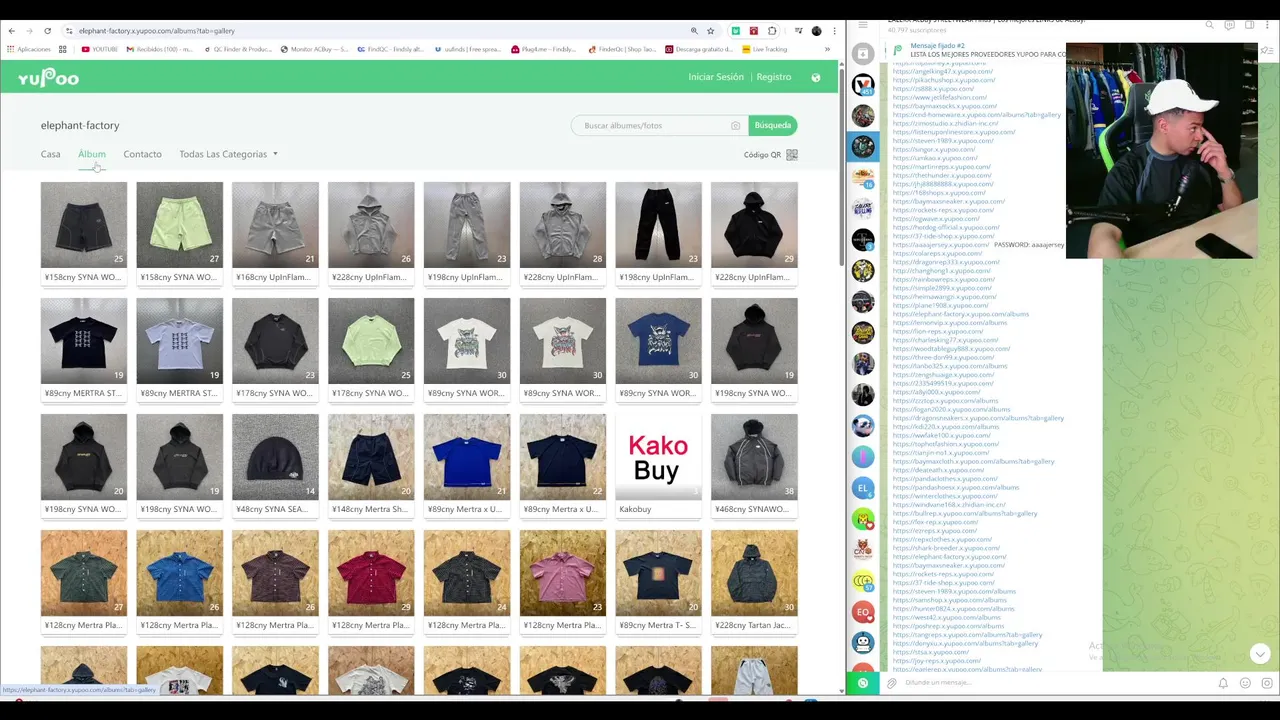Open Chrome zoom magnifier icon in address bar
1280x720 pixels.
(694, 31)
